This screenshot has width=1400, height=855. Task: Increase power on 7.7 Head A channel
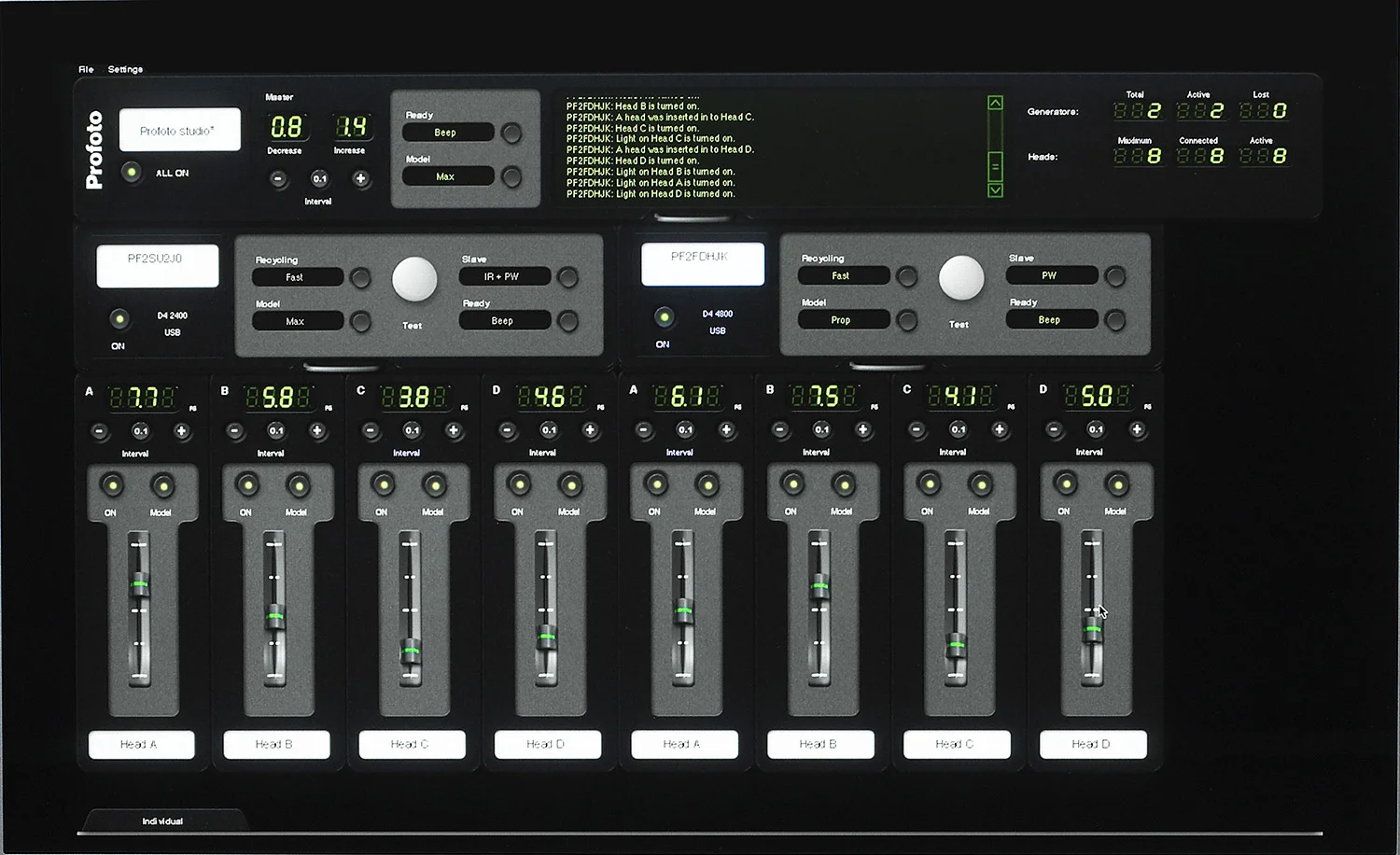coord(182,431)
